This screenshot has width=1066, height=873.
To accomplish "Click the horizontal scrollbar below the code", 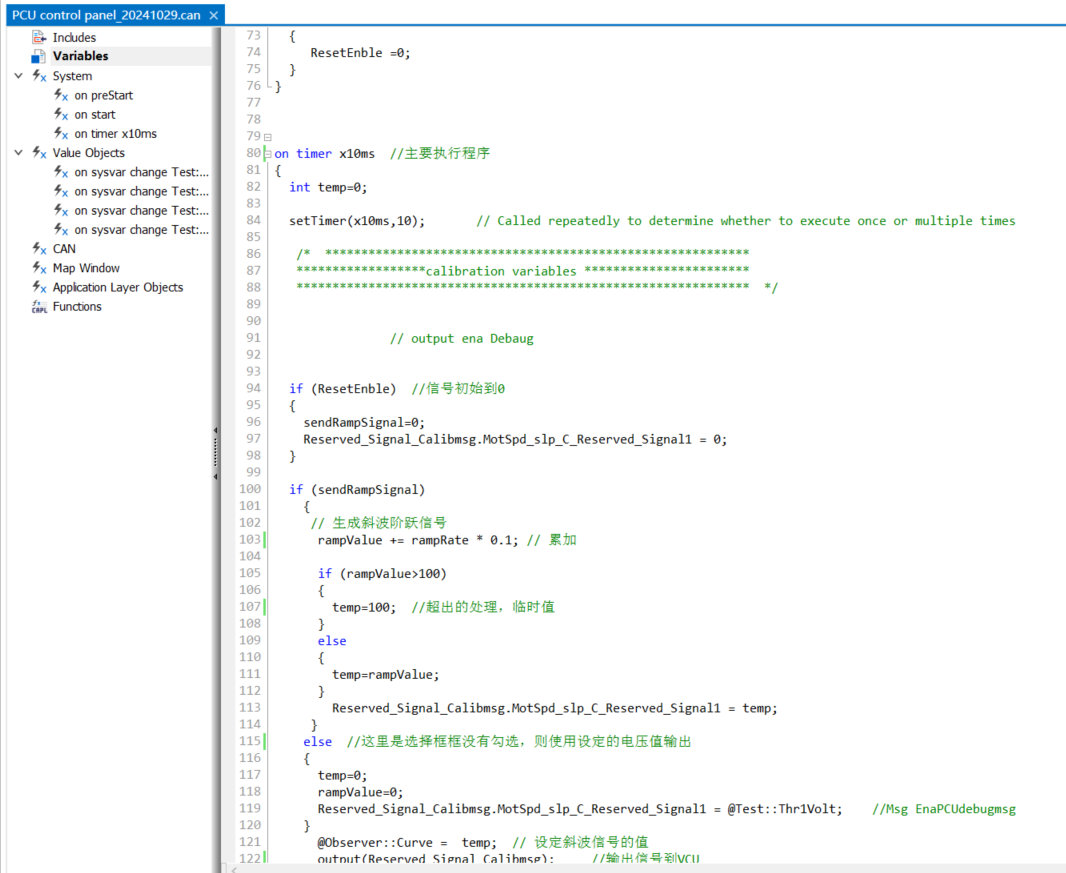I will point(640,867).
